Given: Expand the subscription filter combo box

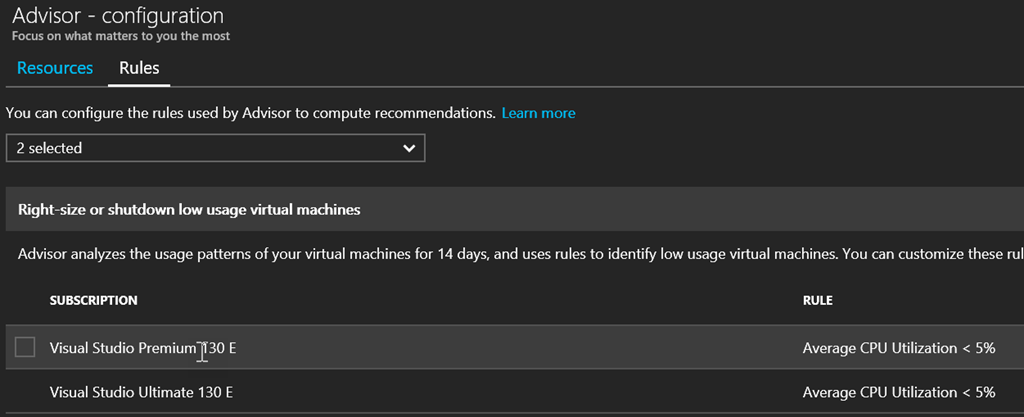Looking at the screenshot, I should tap(215, 148).
